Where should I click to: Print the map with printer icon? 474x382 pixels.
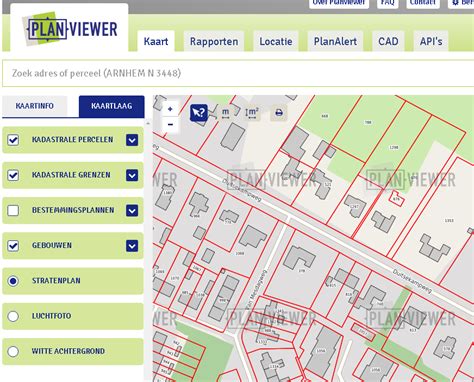(279, 113)
